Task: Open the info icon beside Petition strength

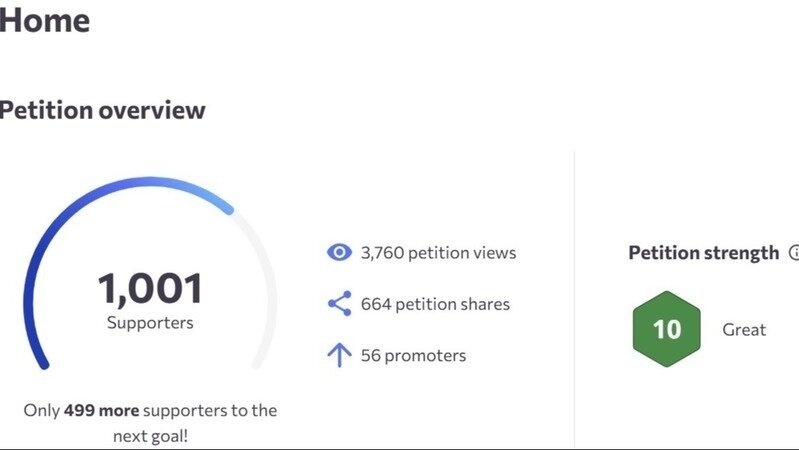Action: click(794, 253)
